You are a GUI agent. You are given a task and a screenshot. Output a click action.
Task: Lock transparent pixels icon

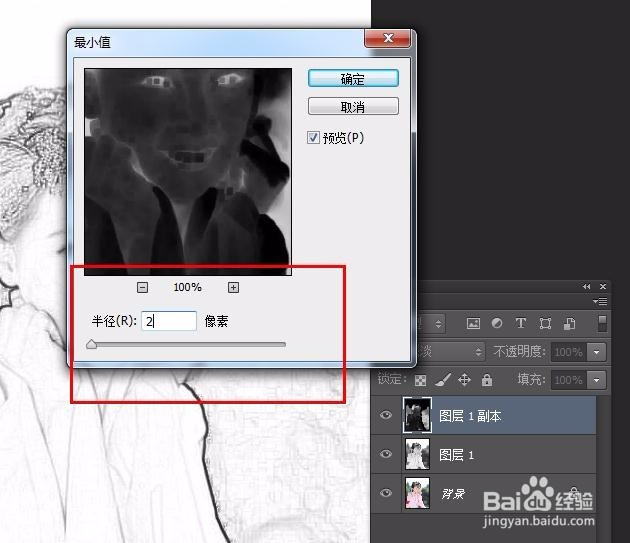(x=420, y=380)
